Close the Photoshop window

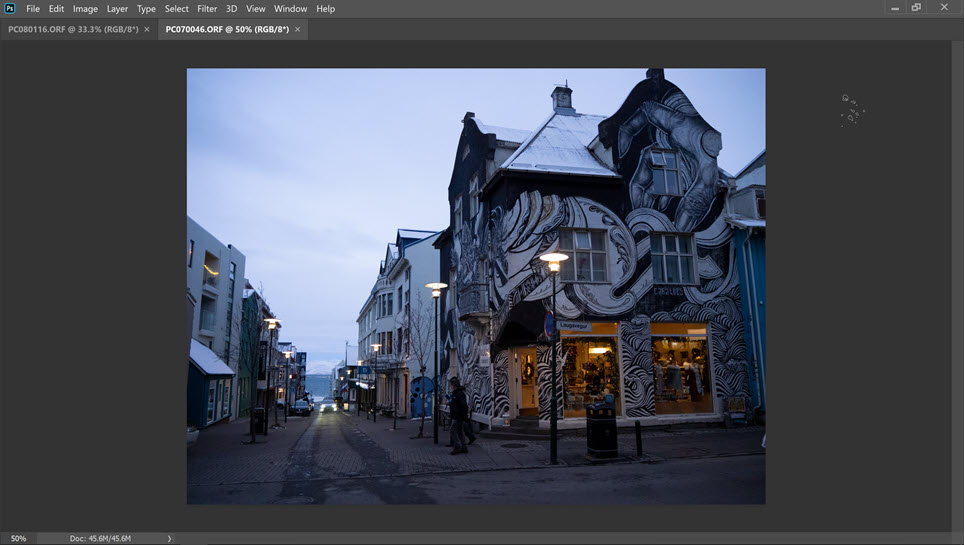[x=944, y=8]
